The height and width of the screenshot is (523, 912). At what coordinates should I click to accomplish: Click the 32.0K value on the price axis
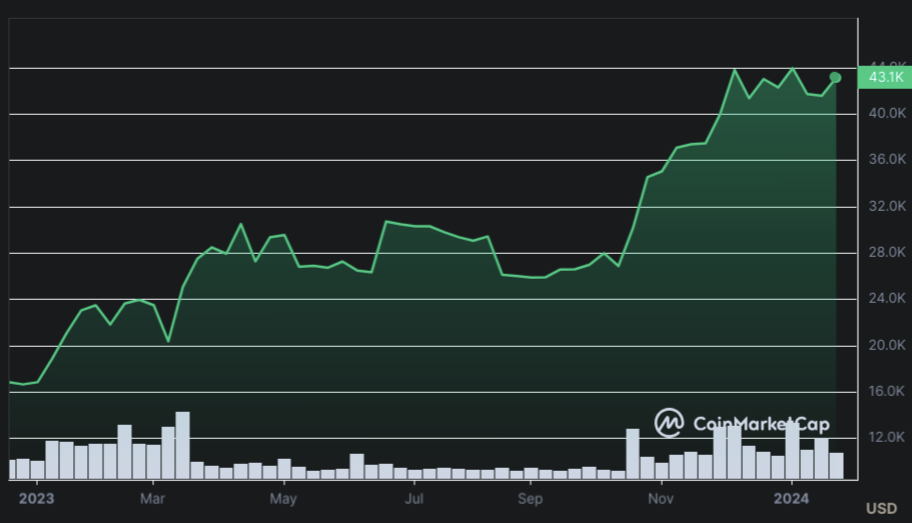[887, 207]
